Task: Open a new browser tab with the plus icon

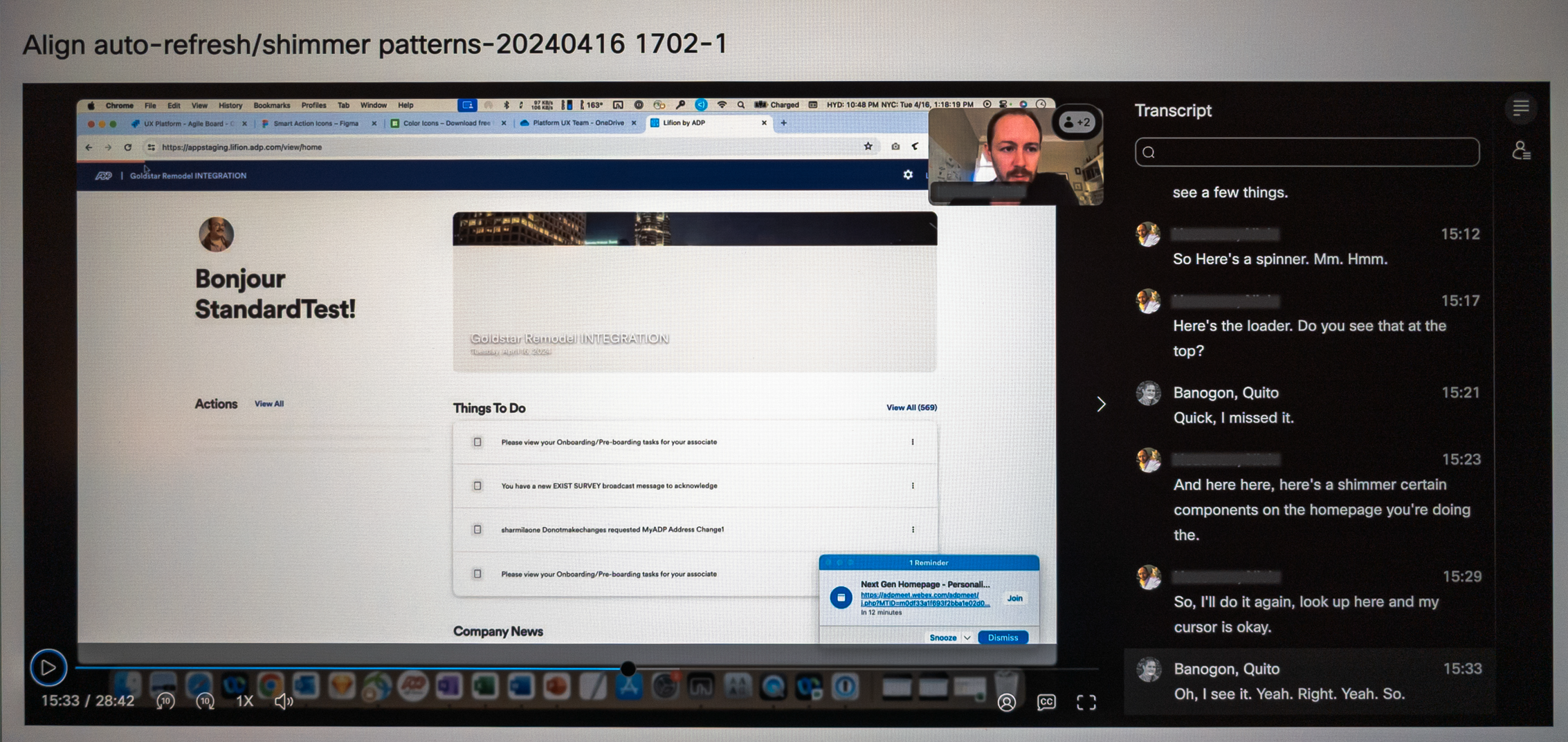Action: coord(783,123)
